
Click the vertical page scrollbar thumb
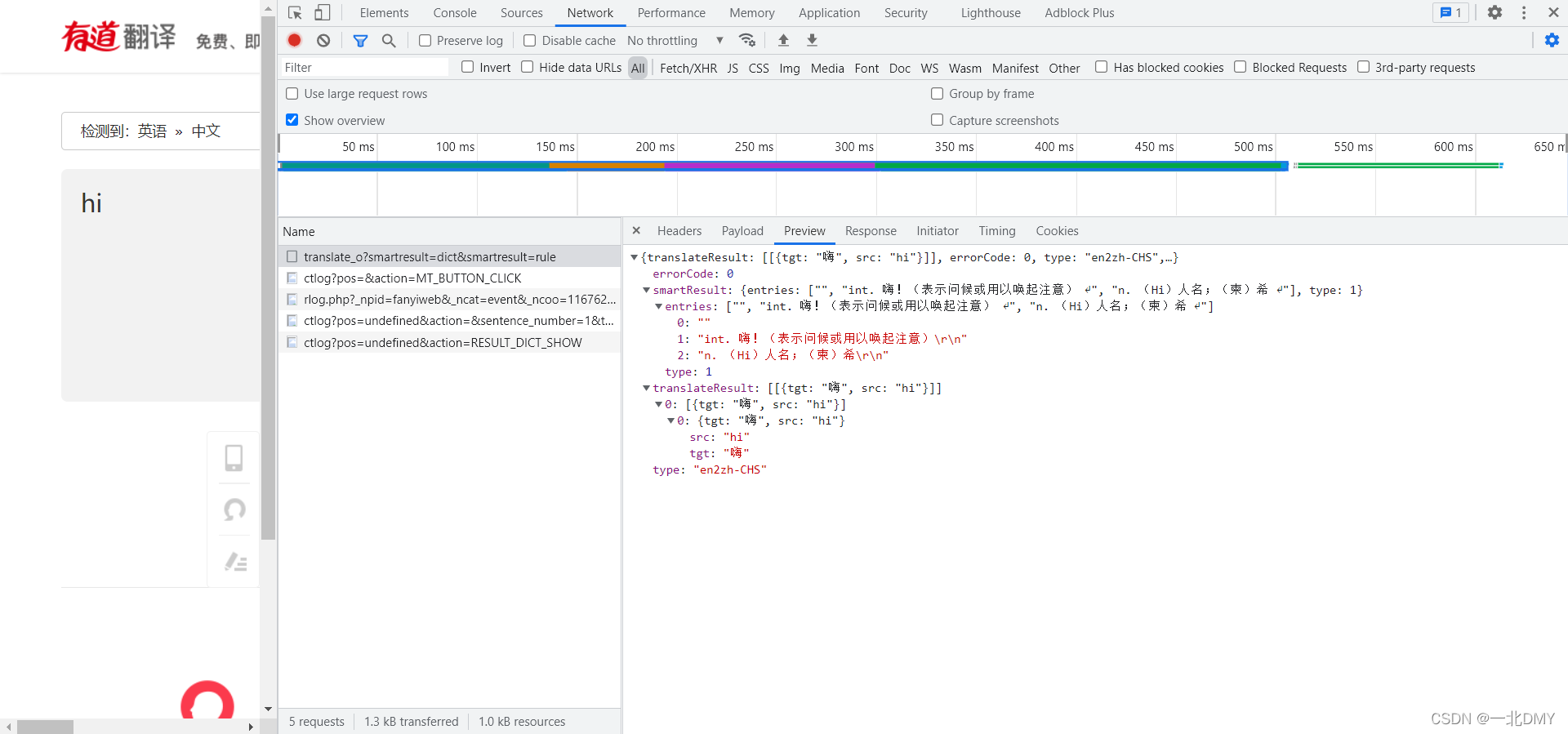[268, 279]
